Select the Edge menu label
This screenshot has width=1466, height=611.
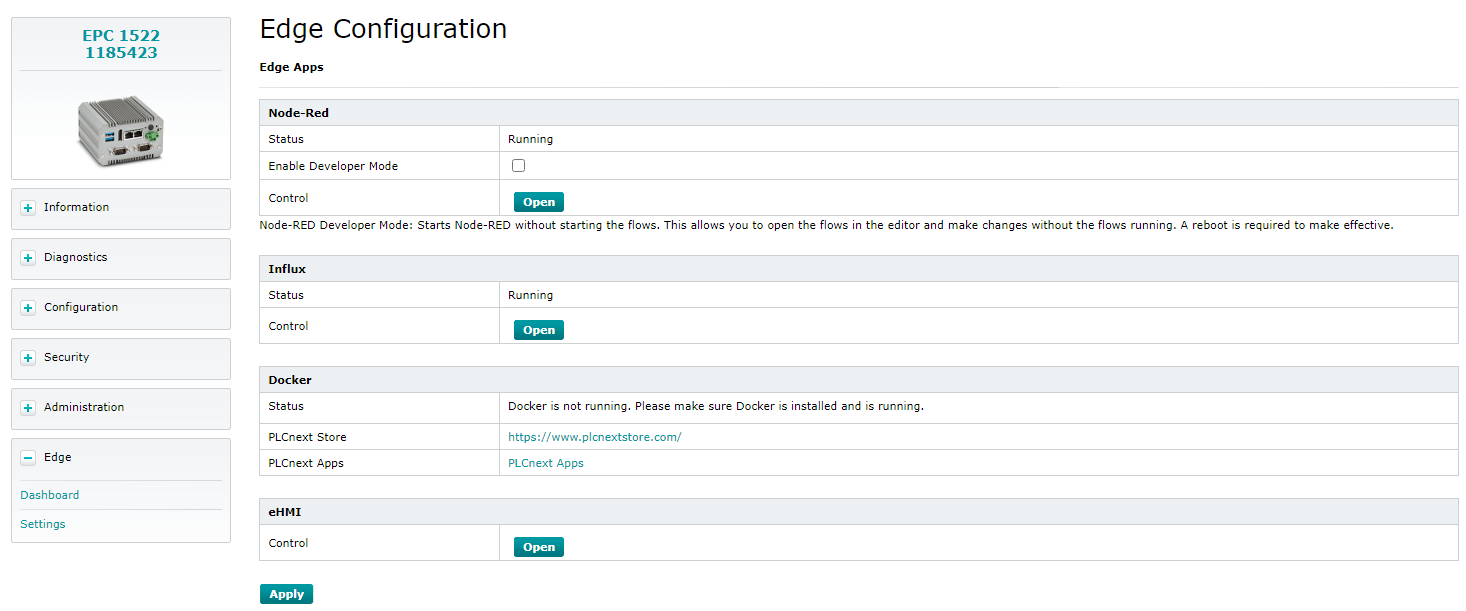pyautogui.click(x=58, y=457)
